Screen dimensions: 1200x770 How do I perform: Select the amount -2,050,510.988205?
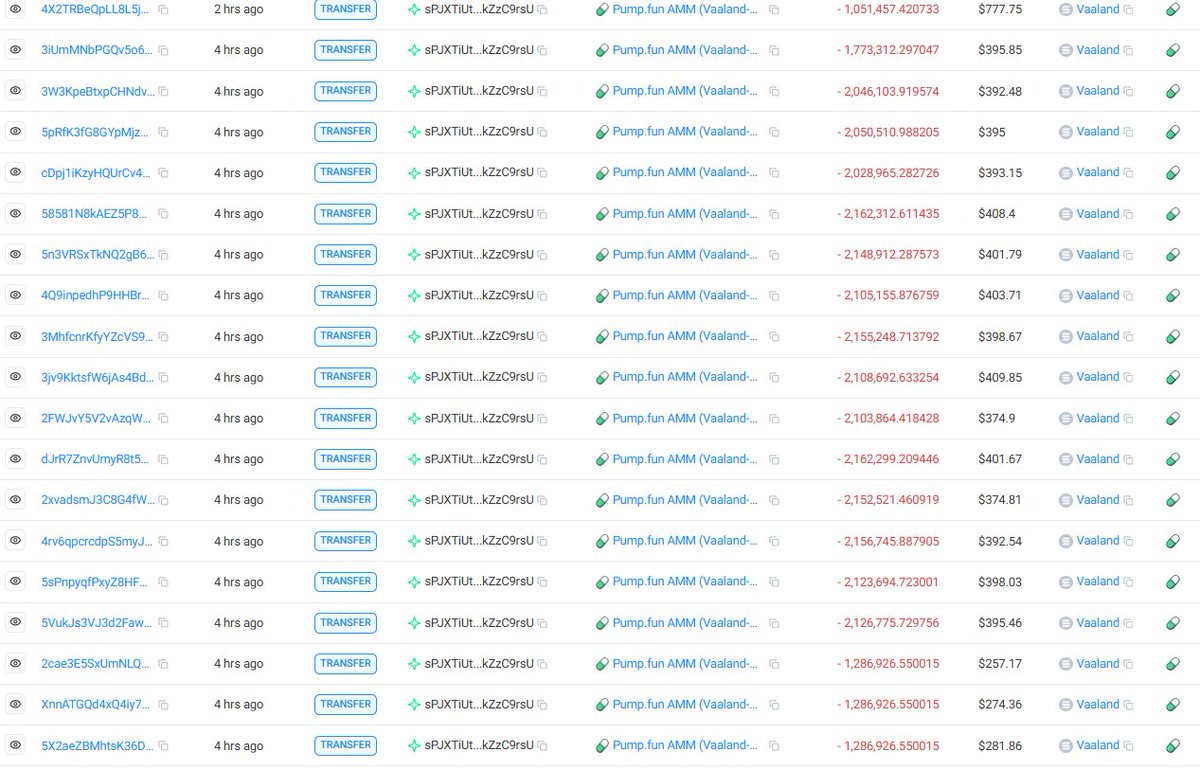[x=888, y=132]
